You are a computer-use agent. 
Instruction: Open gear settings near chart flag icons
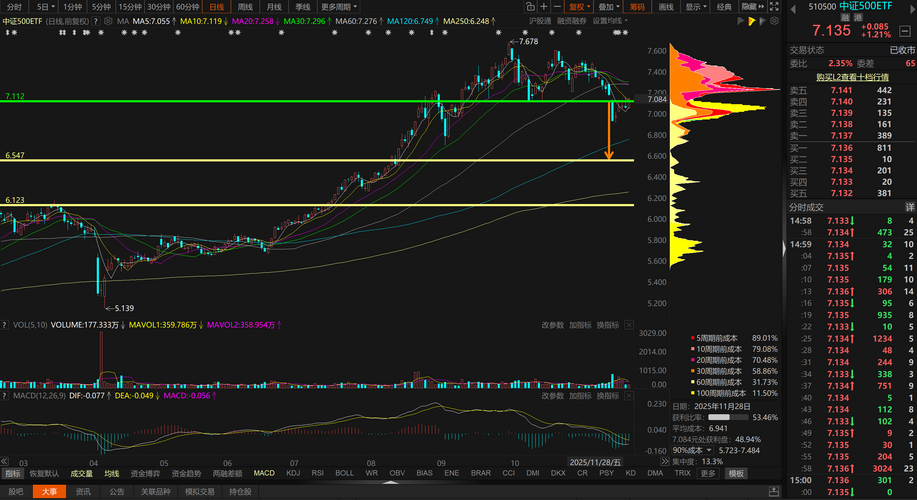(774, 21)
